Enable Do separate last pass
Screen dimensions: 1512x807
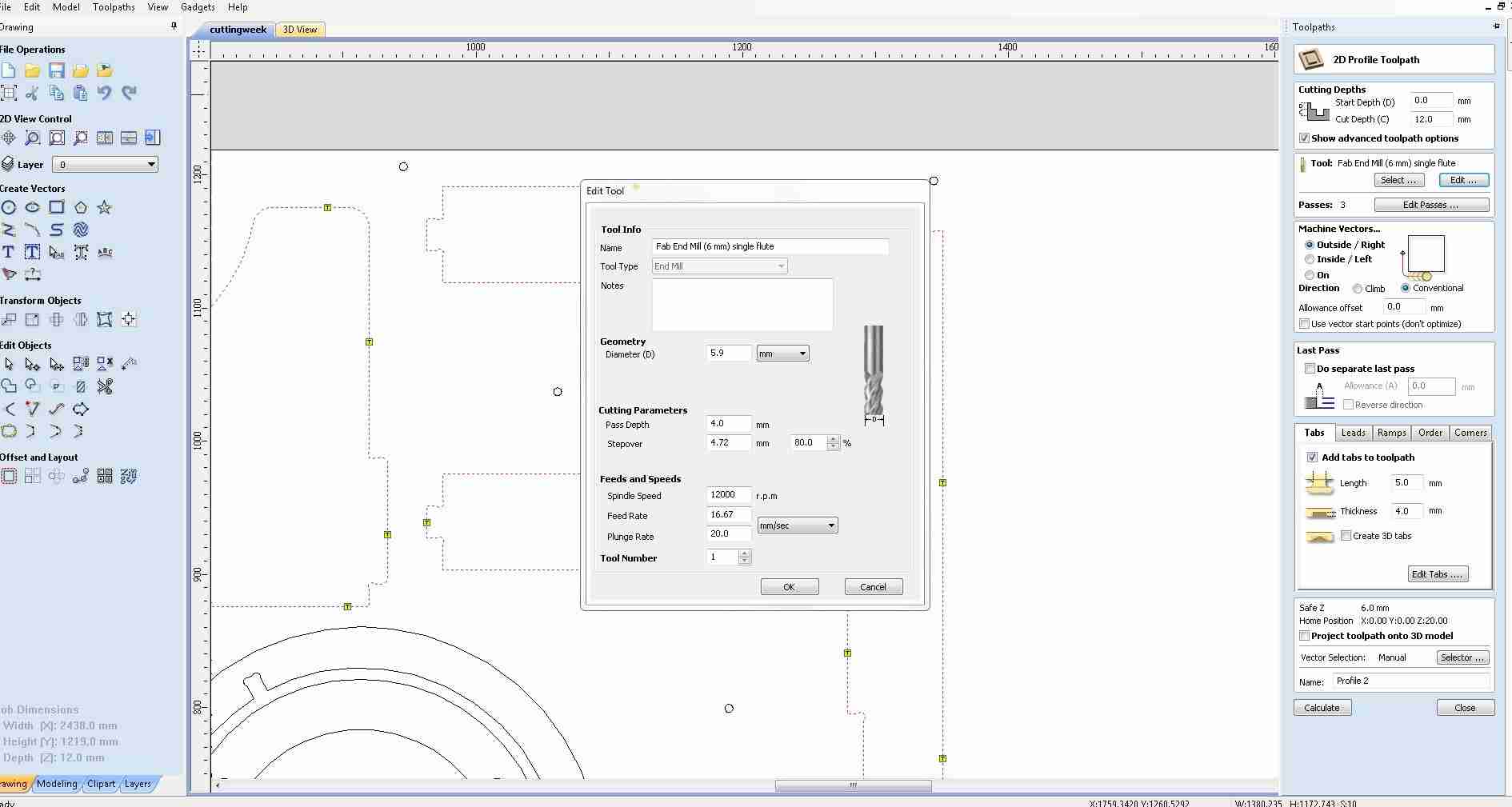point(1310,369)
